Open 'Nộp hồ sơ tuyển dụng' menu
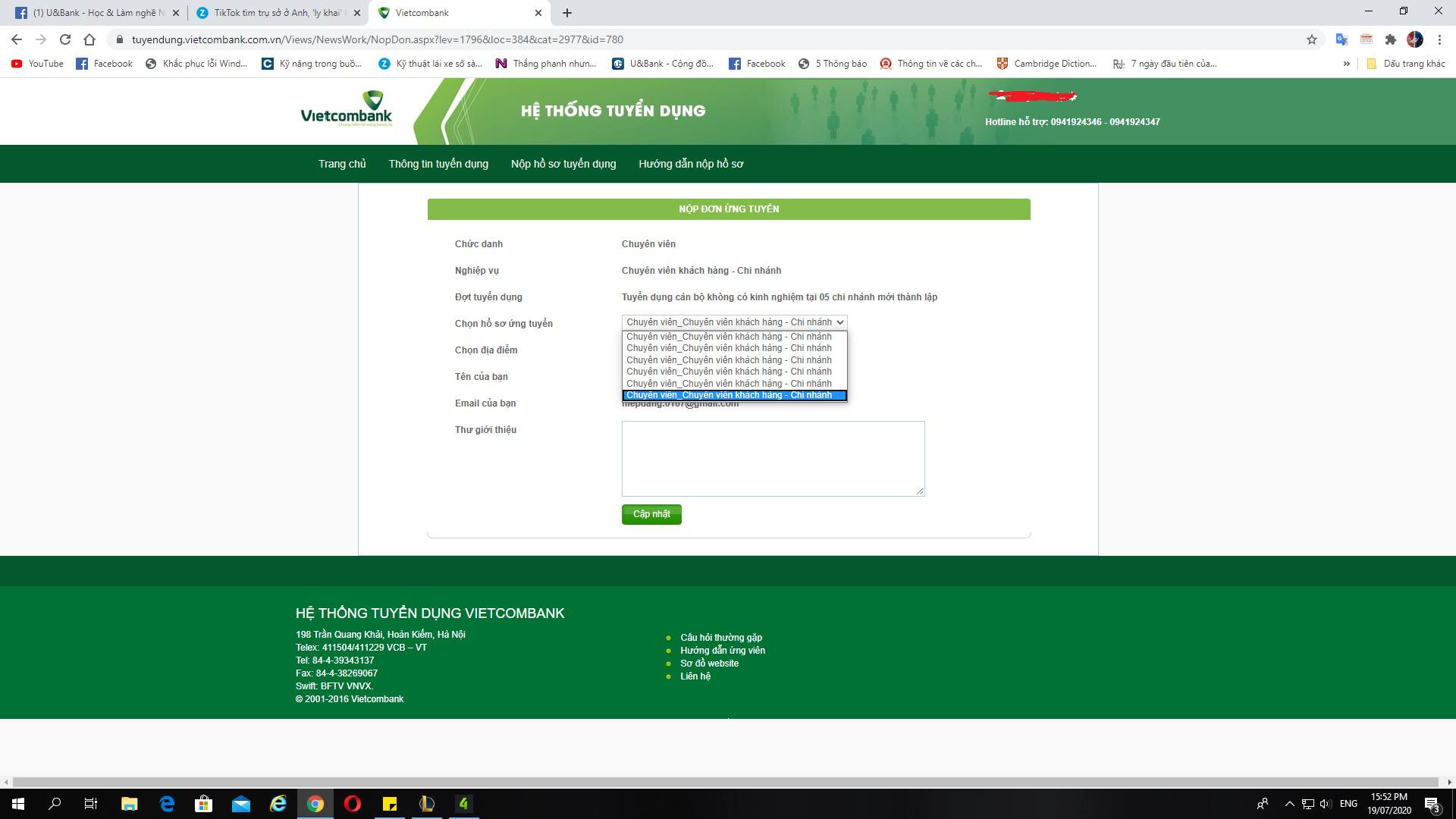 point(563,164)
